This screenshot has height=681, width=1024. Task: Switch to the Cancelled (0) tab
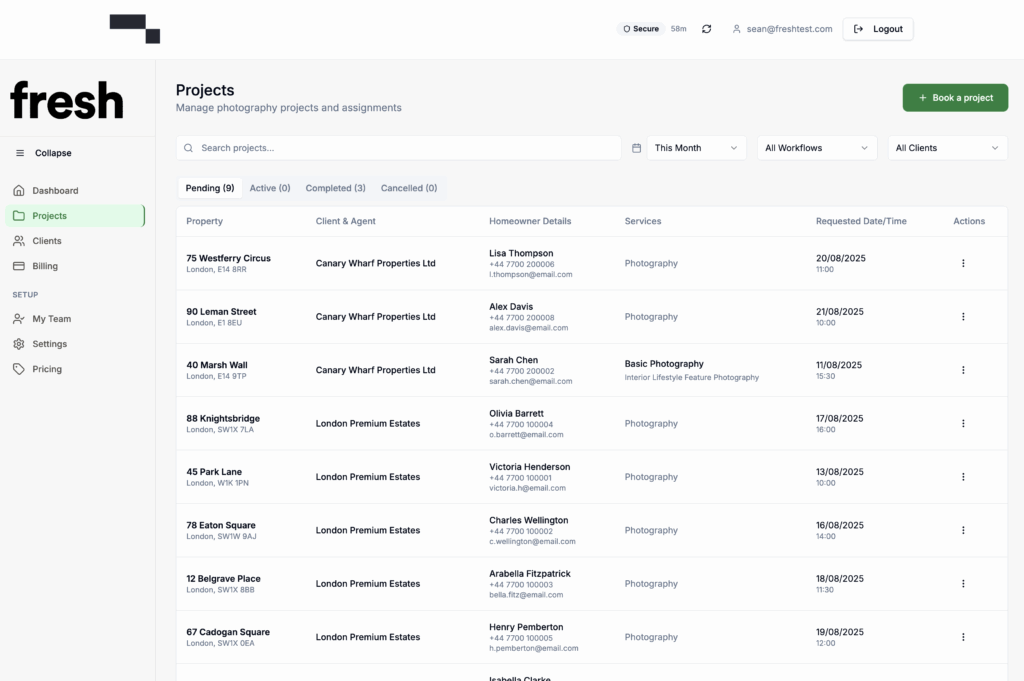[409, 188]
